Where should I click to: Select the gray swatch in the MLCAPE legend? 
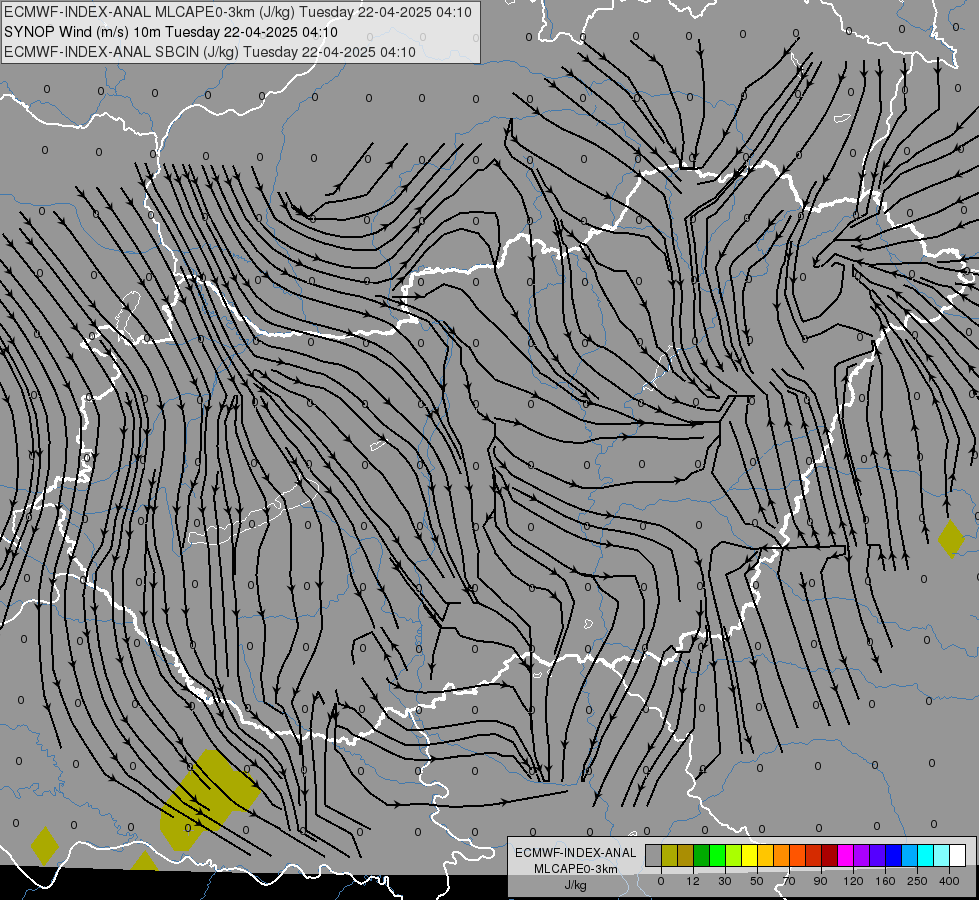pos(654,855)
